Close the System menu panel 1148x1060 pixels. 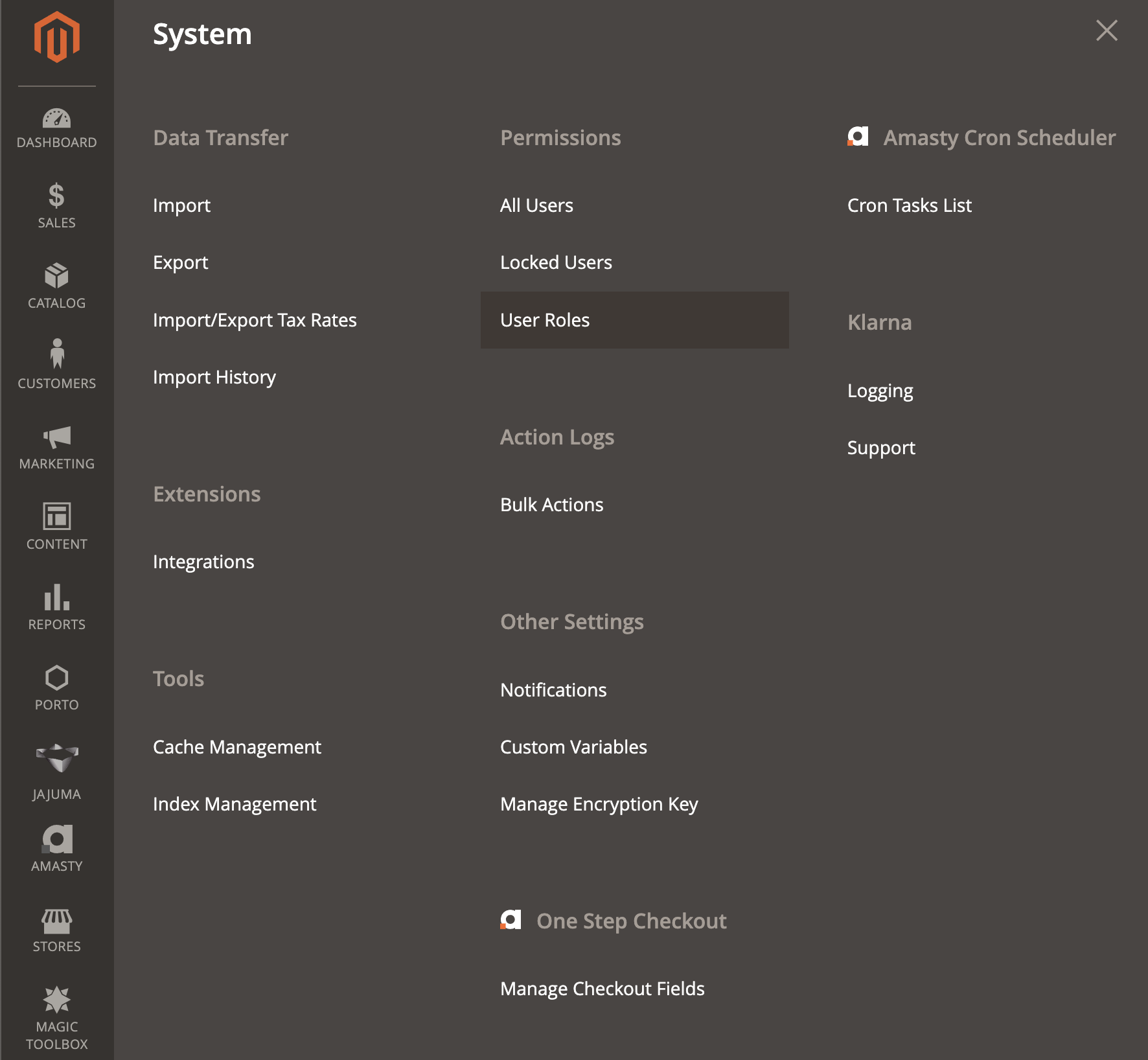point(1107,30)
